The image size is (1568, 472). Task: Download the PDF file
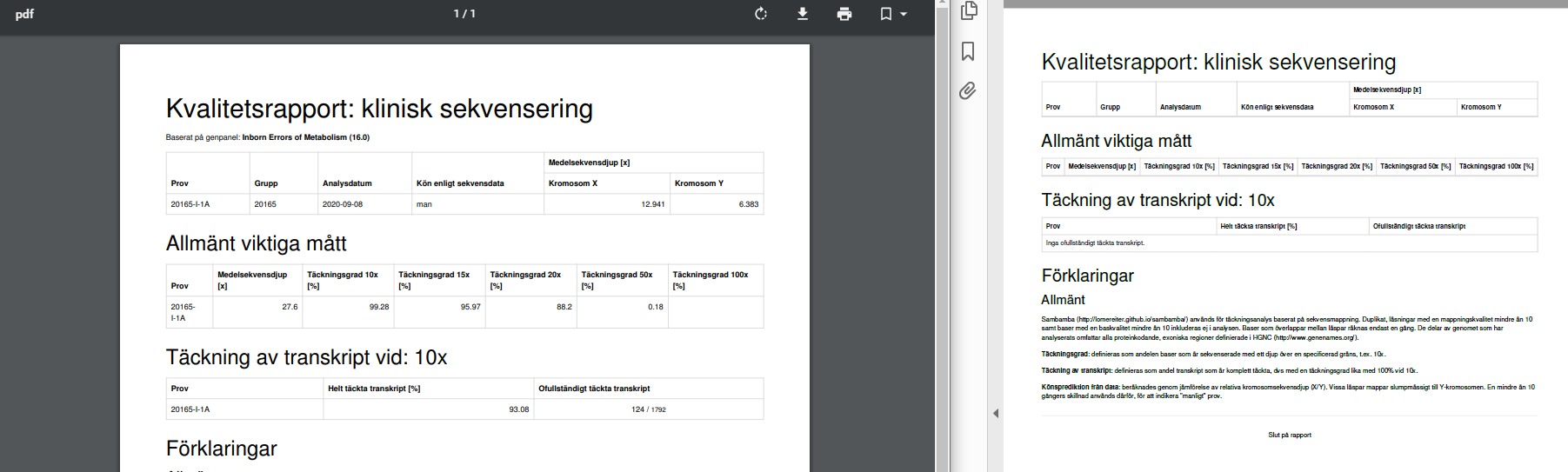[x=803, y=14]
